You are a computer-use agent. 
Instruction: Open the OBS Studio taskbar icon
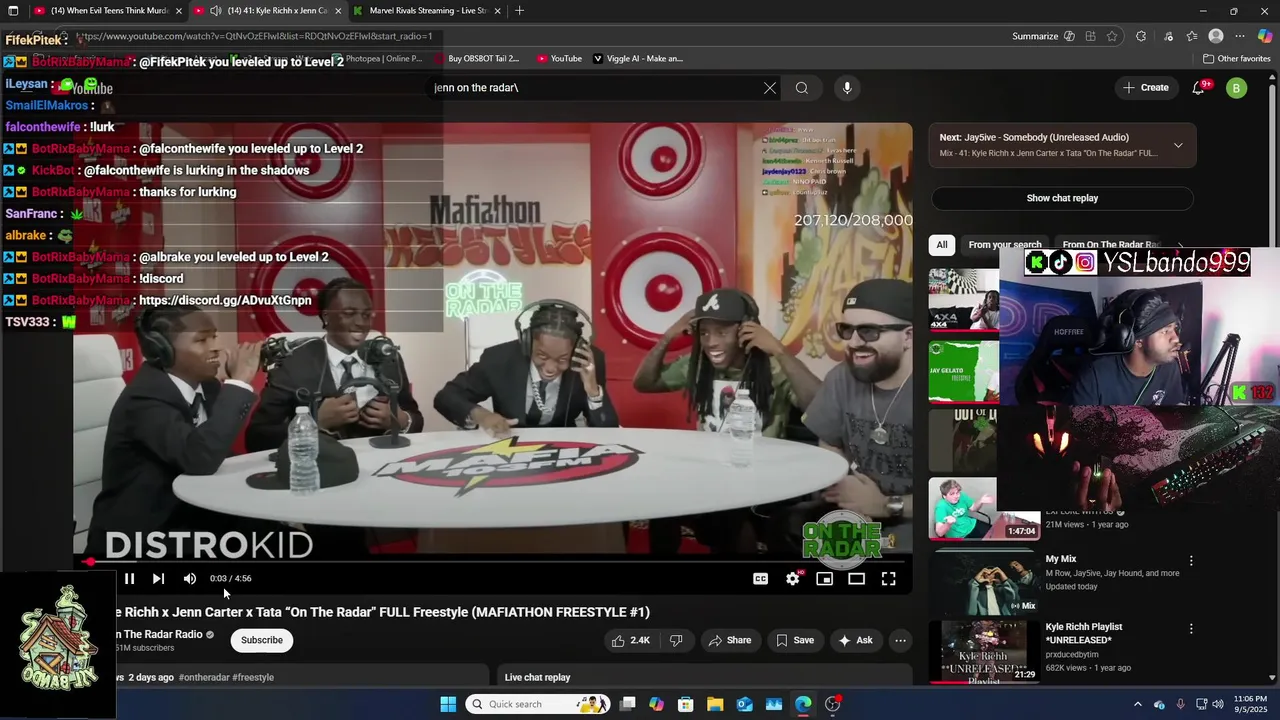pyautogui.click(x=832, y=704)
